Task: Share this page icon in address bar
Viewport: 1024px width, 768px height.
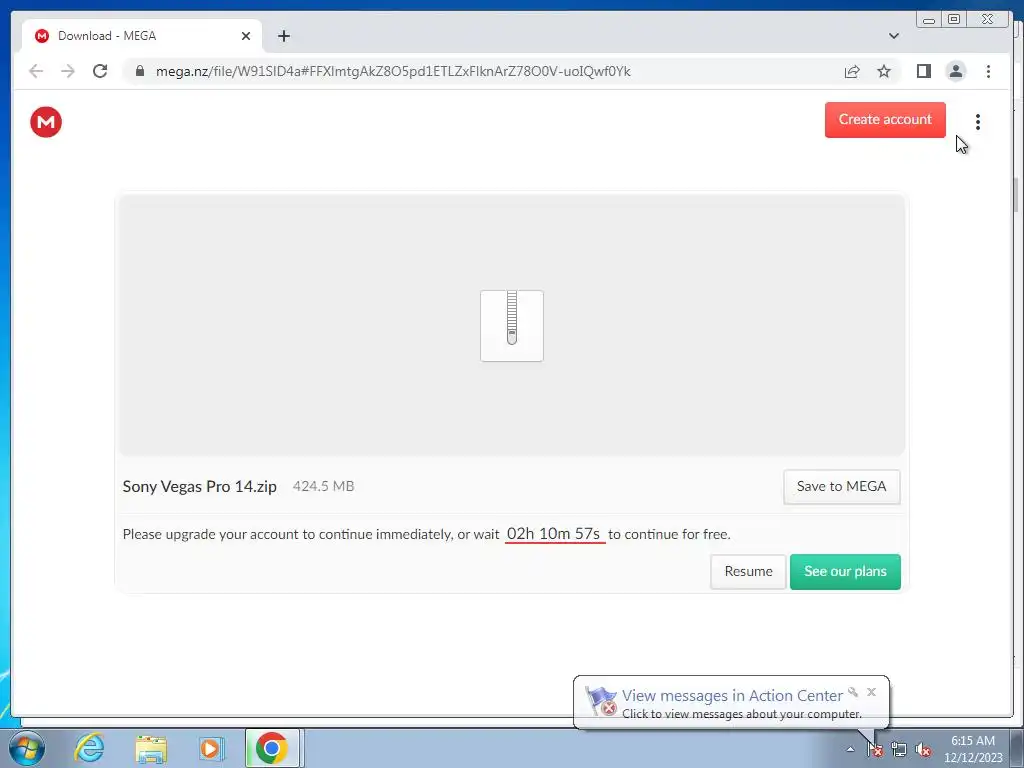Action: tap(852, 71)
